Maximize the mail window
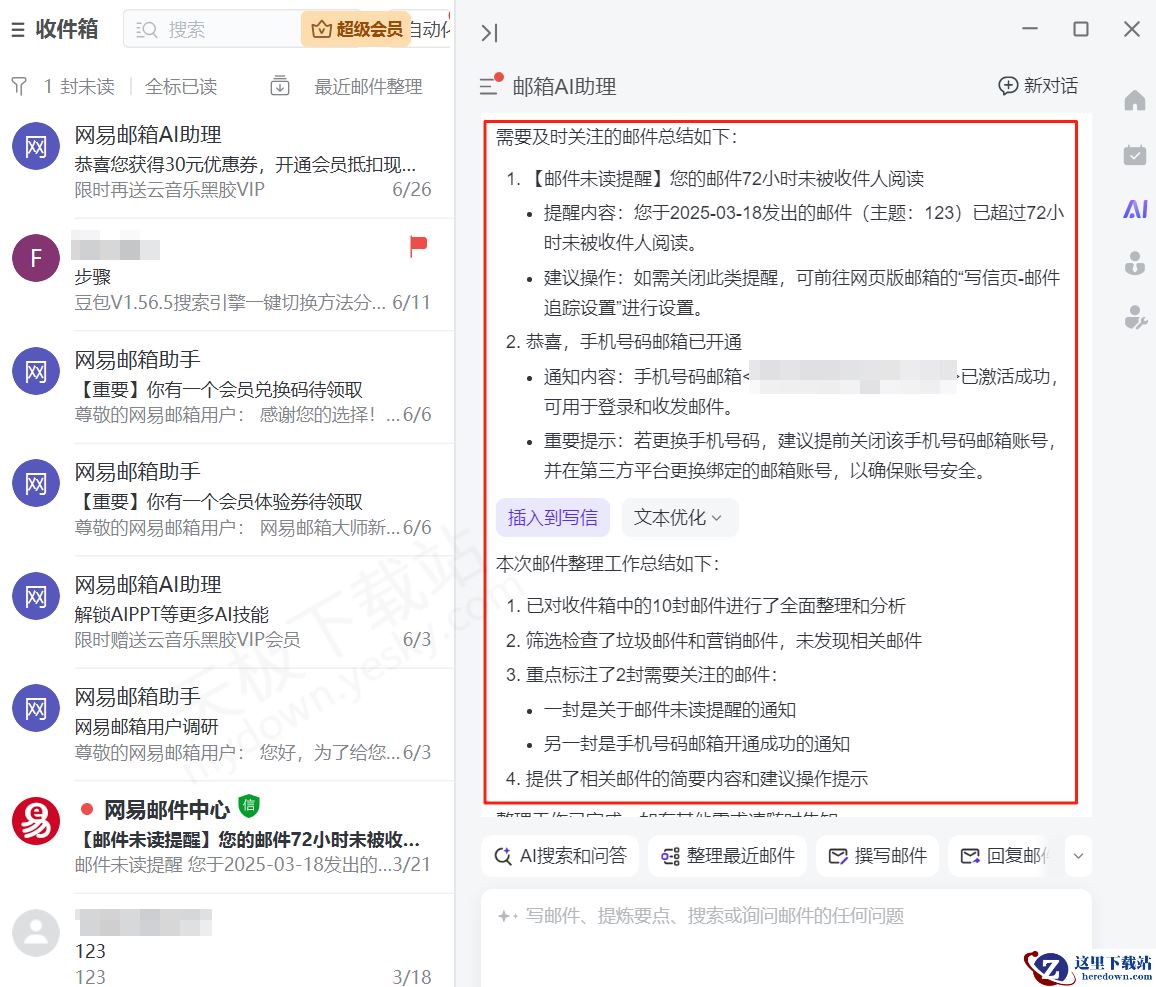This screenshot has width=1156, height=987. click(1081, 29)
